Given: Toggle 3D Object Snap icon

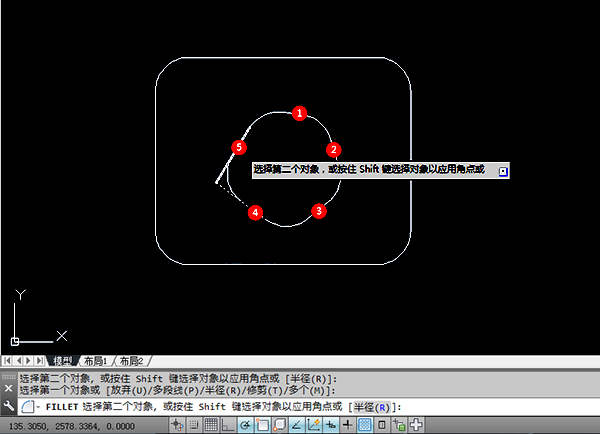Looking at the screenshot, I should [x=279, y=425].
